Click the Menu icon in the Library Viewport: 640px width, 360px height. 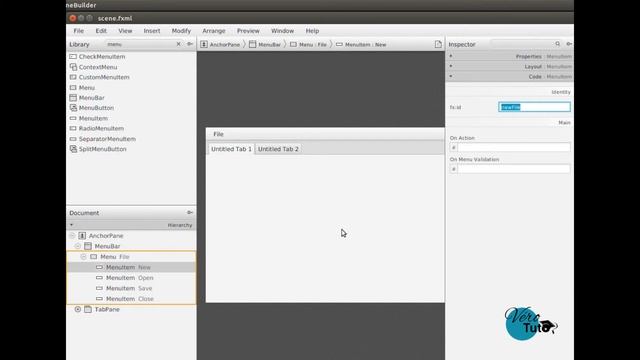point(73,87)
